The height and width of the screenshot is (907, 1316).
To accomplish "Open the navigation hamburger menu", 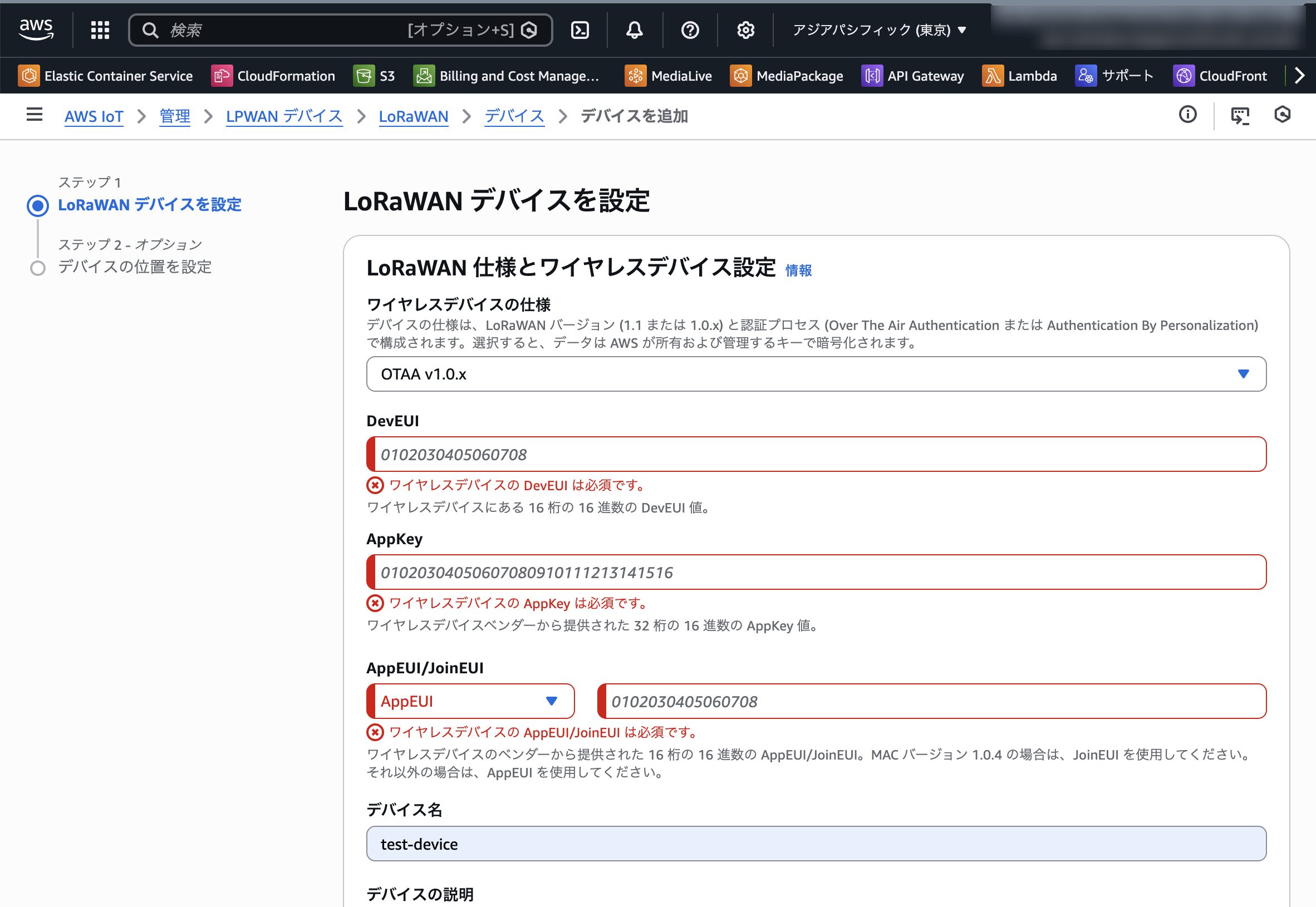I will pyautogui.click(x=34, y=115).
